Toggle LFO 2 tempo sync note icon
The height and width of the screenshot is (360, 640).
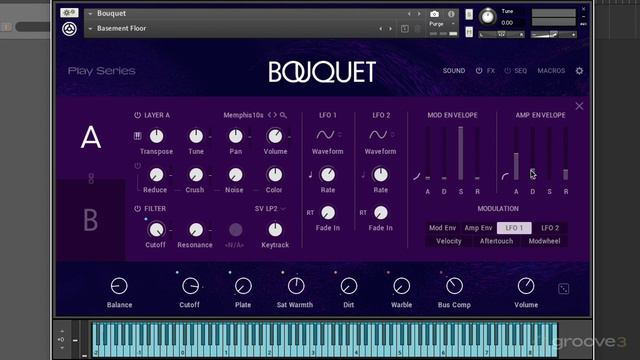coord(363,175)
